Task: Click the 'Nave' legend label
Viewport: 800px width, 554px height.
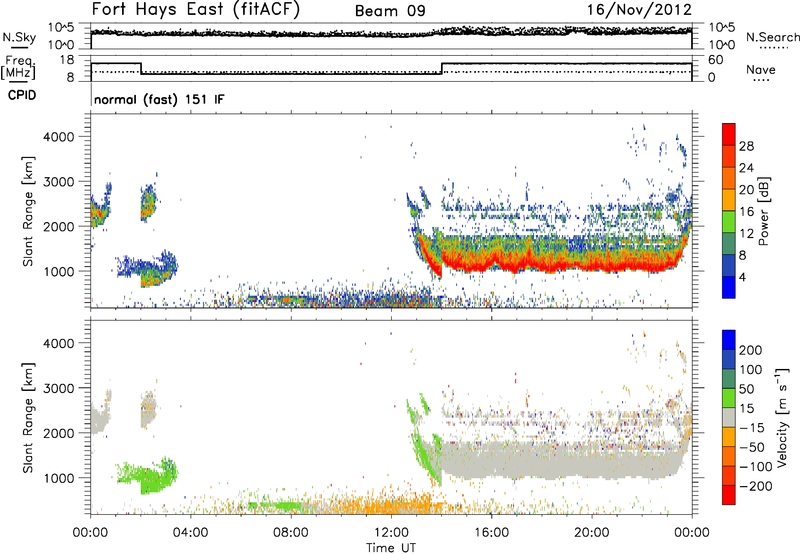Action: (761, 69)
